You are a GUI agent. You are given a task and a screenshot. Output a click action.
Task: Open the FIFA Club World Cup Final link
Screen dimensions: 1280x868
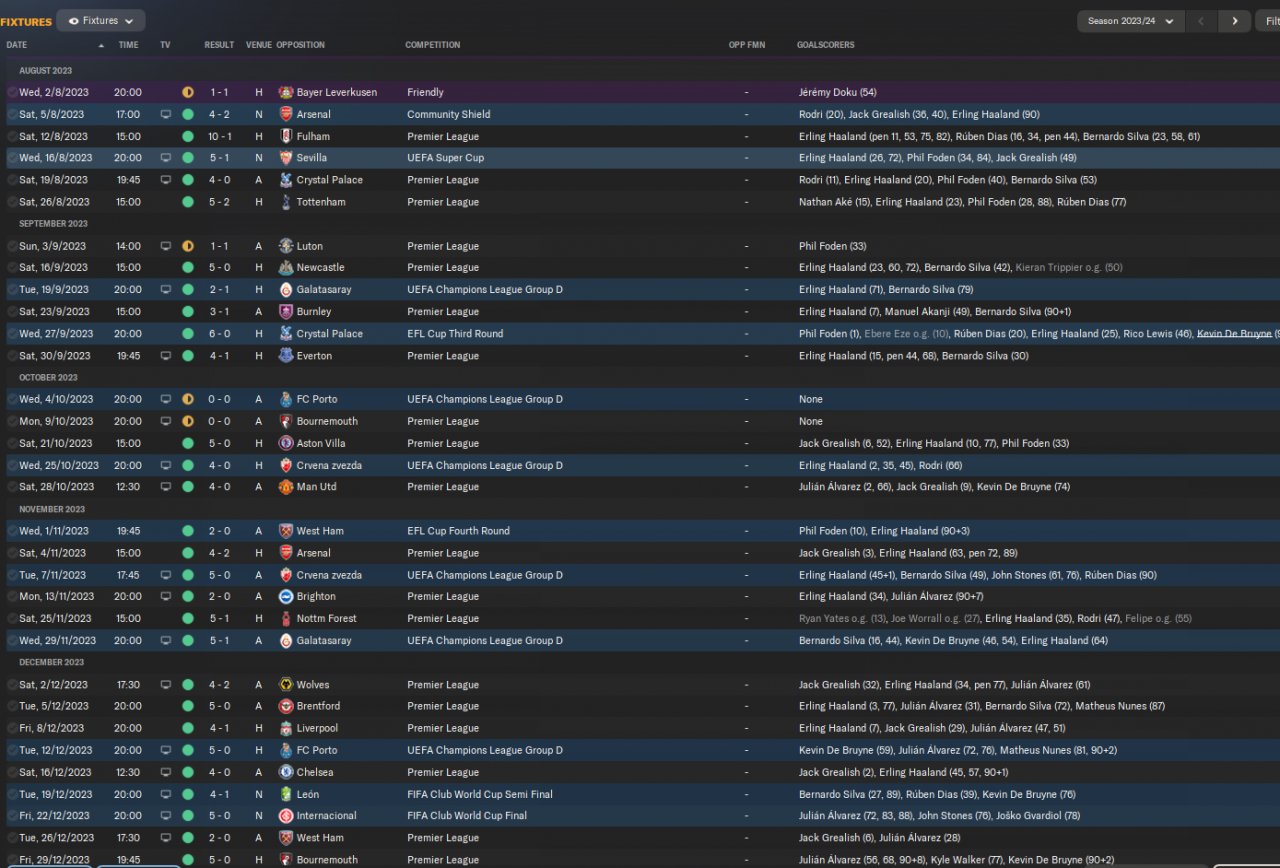467,816
